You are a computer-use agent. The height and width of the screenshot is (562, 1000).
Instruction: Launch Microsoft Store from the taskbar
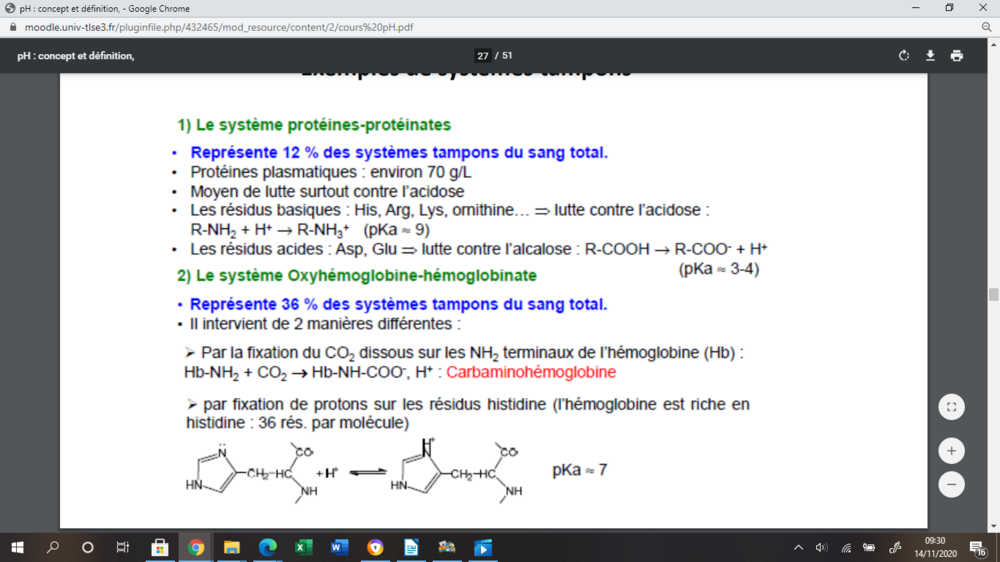tap(159, 547)
